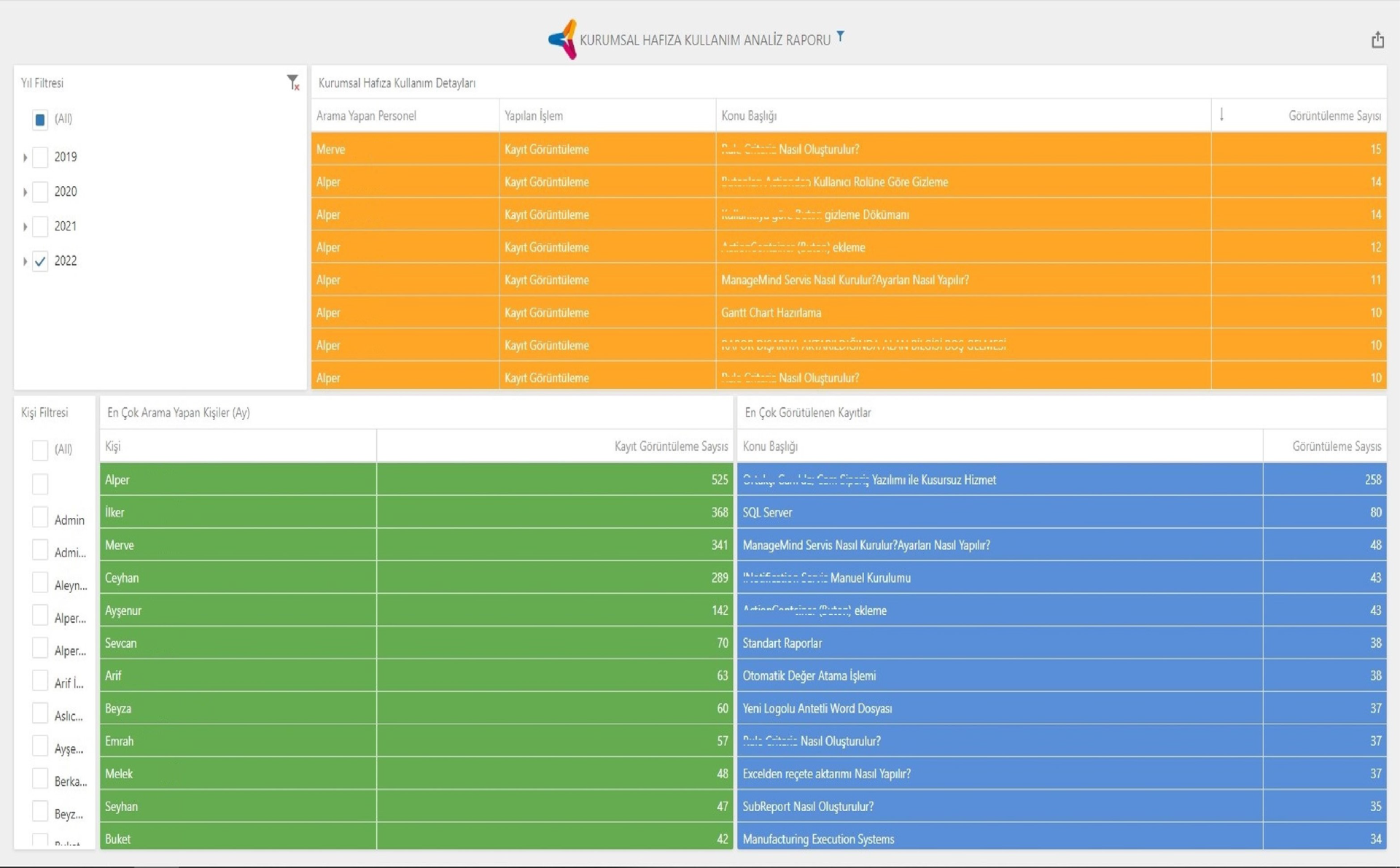1400x868 pixels.
Task: Toggle the (All) checkbox in Kişi Filtresi
Action: point(40,449)
